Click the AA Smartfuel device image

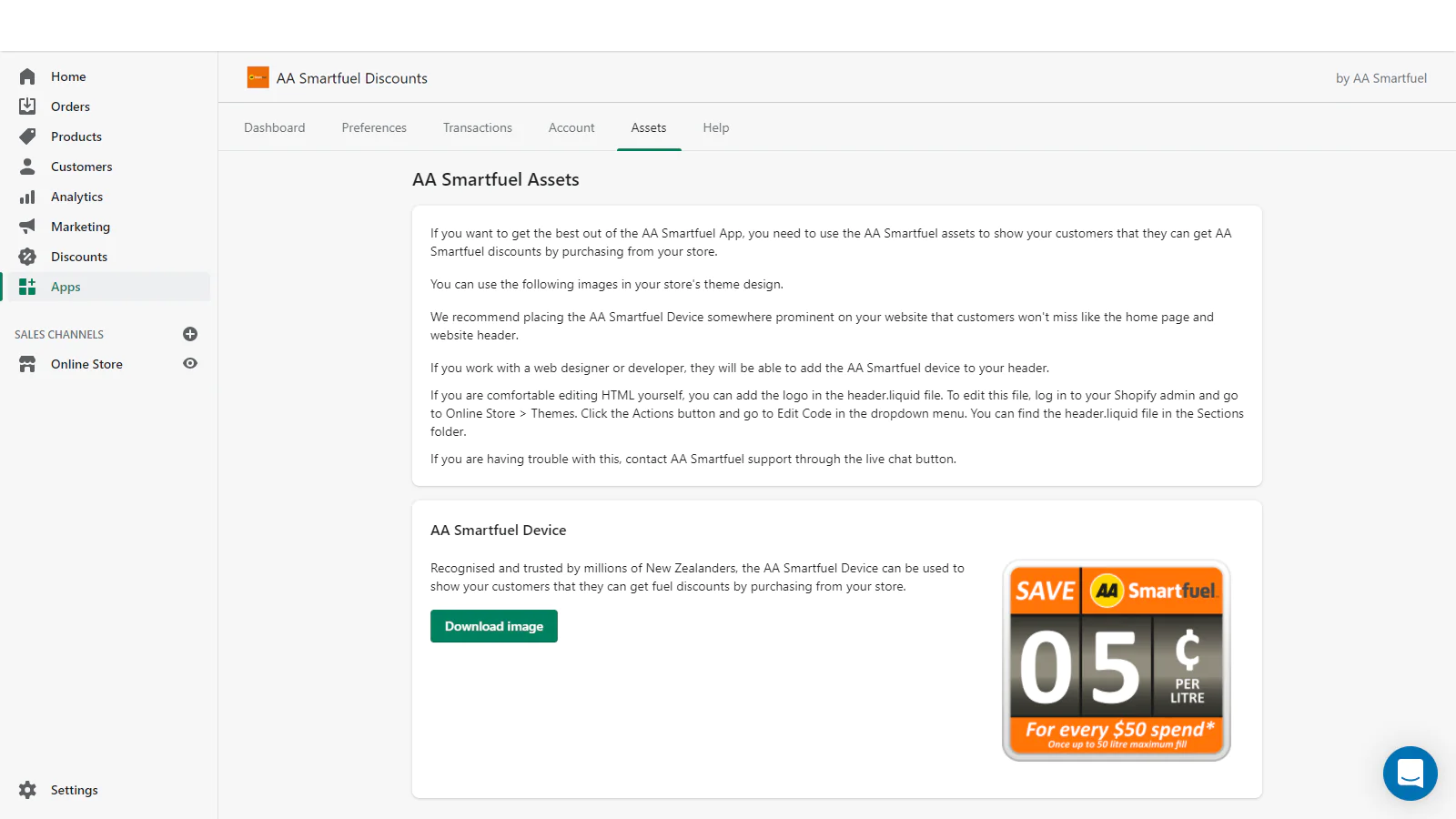click(x=1116, y=660)
